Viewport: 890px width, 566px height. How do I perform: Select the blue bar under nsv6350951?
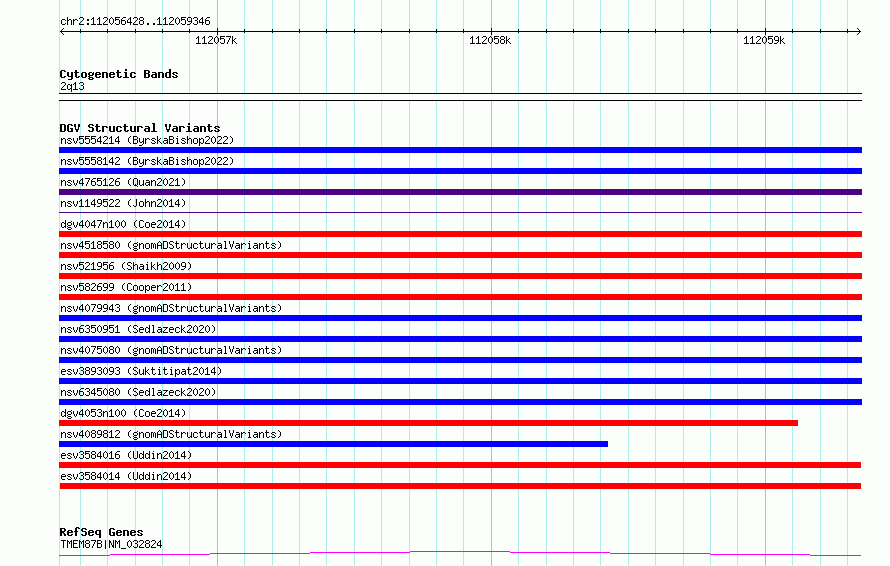pos(460,339)
